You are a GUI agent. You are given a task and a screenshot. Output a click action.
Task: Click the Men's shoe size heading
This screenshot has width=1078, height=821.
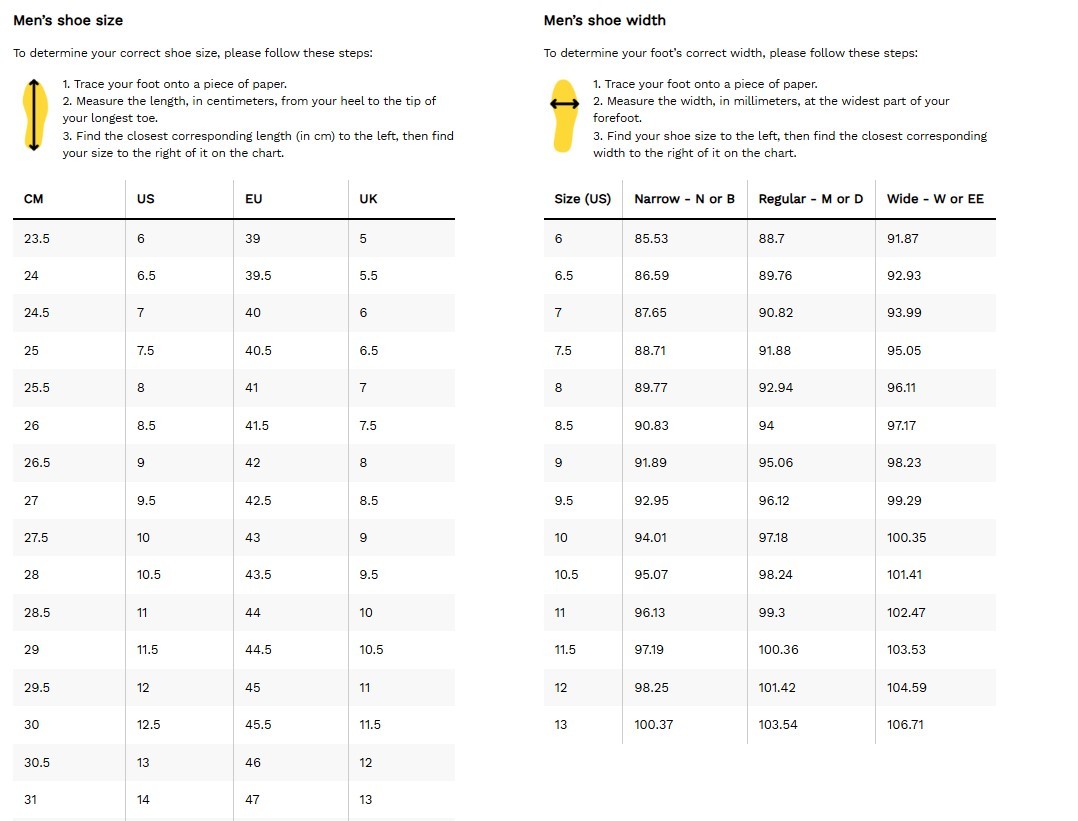[68, 20]
